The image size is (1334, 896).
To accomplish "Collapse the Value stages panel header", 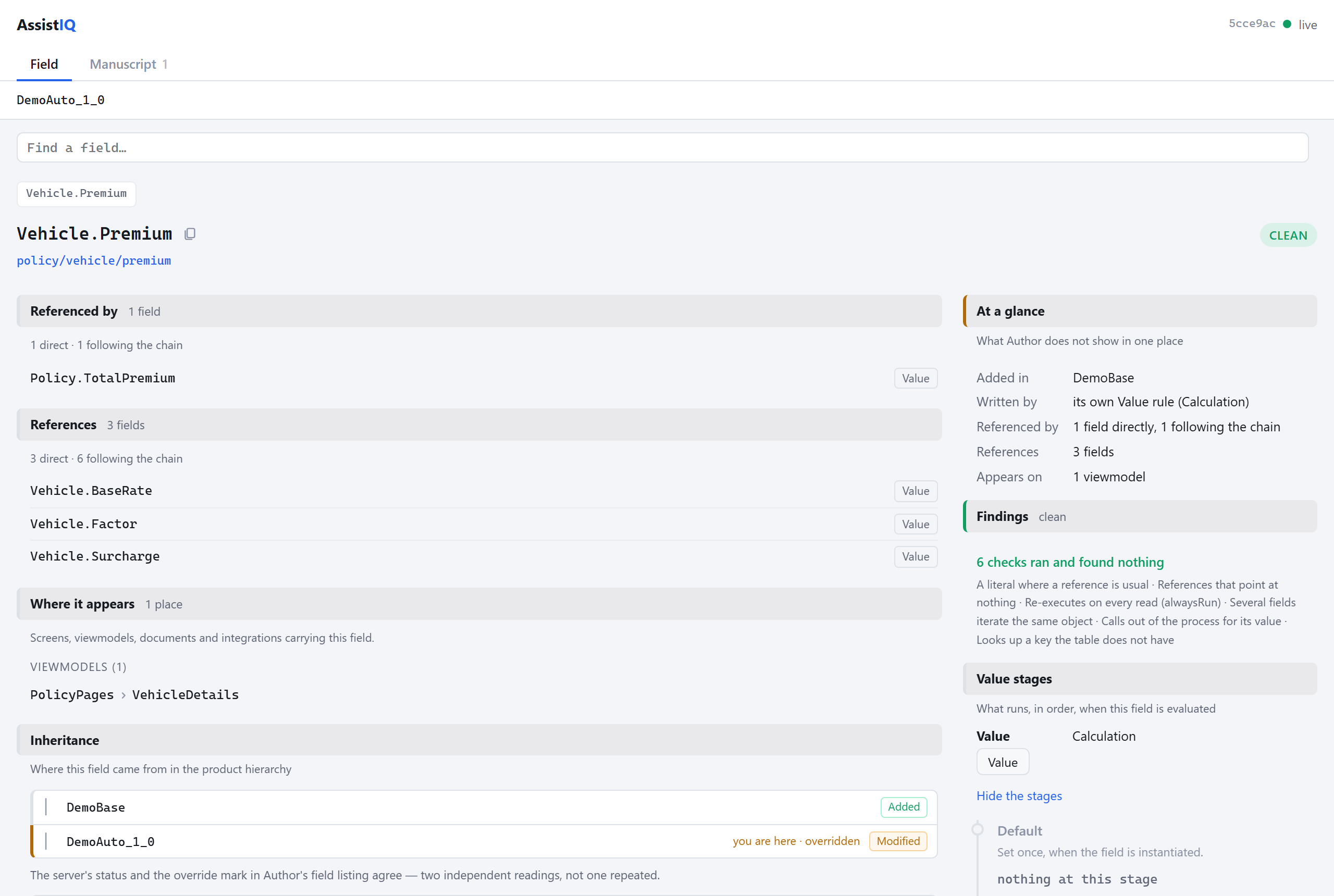I will point(1140,679).
